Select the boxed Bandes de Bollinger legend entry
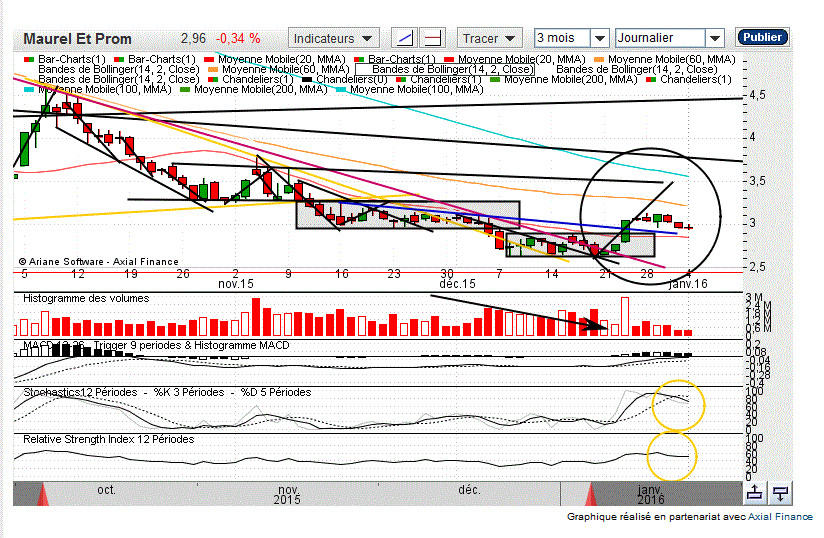The image size is (824, 538). click(445, 69)
